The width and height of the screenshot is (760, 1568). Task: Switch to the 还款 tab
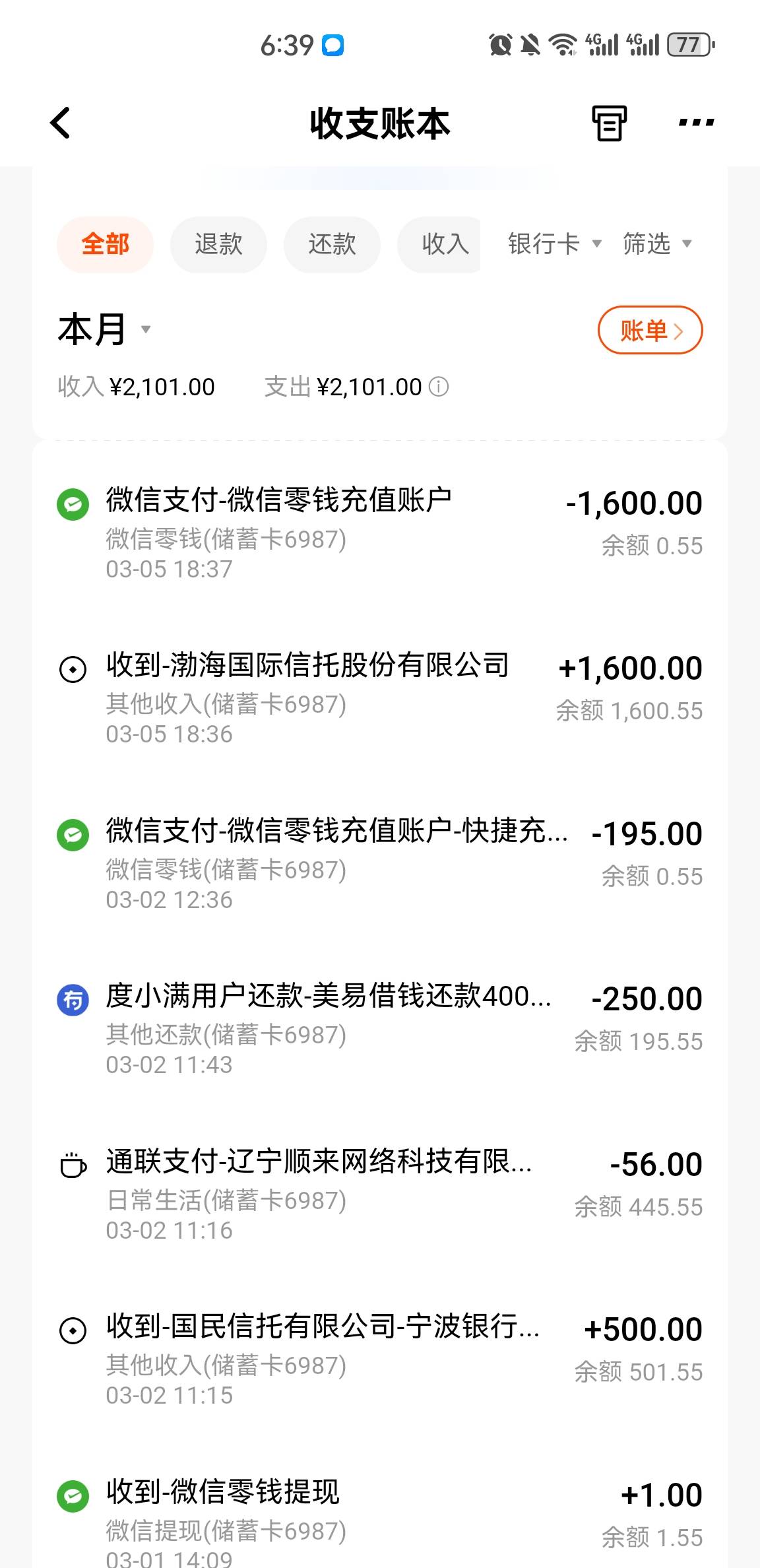pyautogui.click(x=332, y=244)
